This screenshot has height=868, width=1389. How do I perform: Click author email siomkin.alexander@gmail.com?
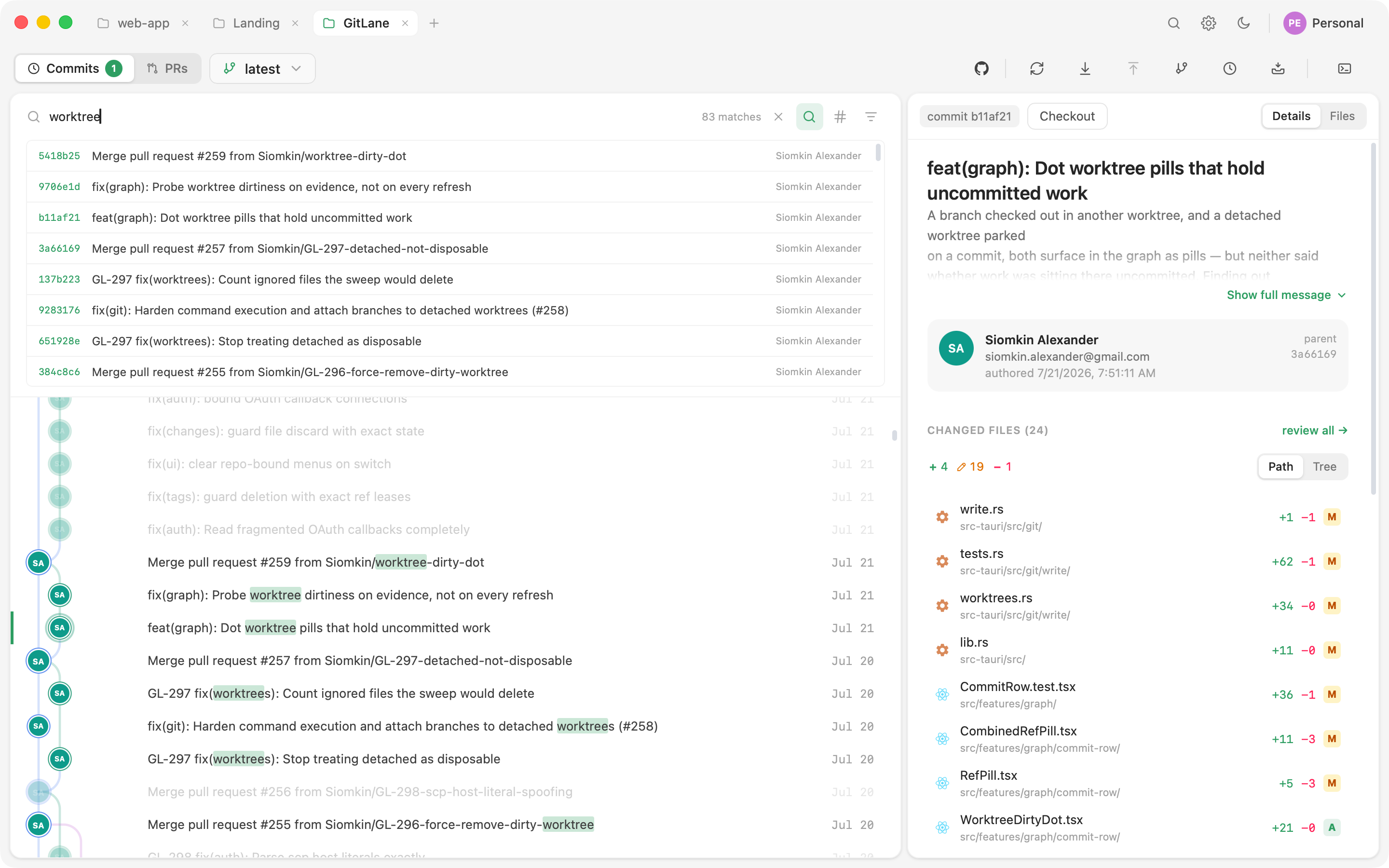tap(1067, 356)
